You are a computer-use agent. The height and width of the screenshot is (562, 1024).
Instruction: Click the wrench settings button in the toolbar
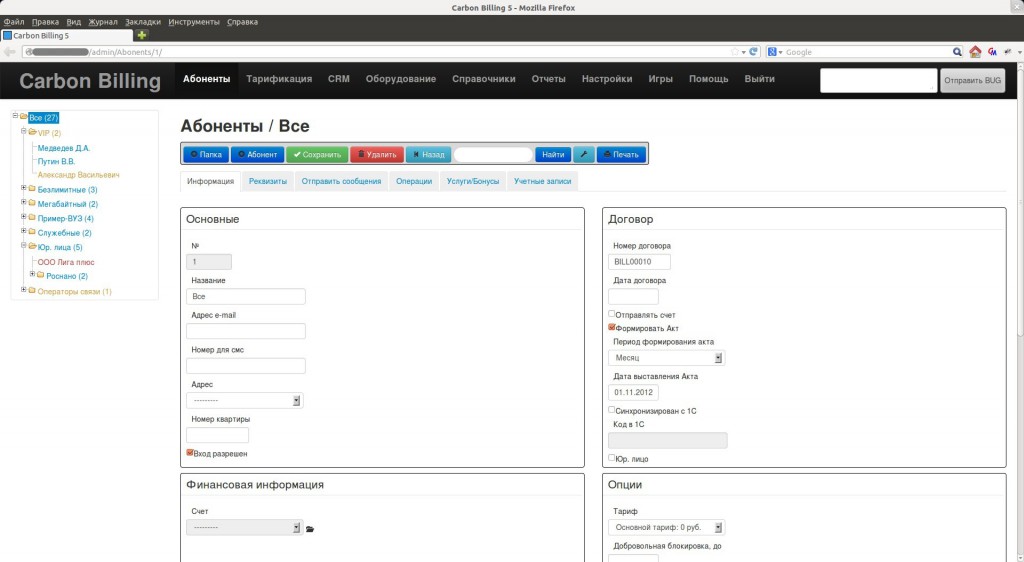click(584, 155)
